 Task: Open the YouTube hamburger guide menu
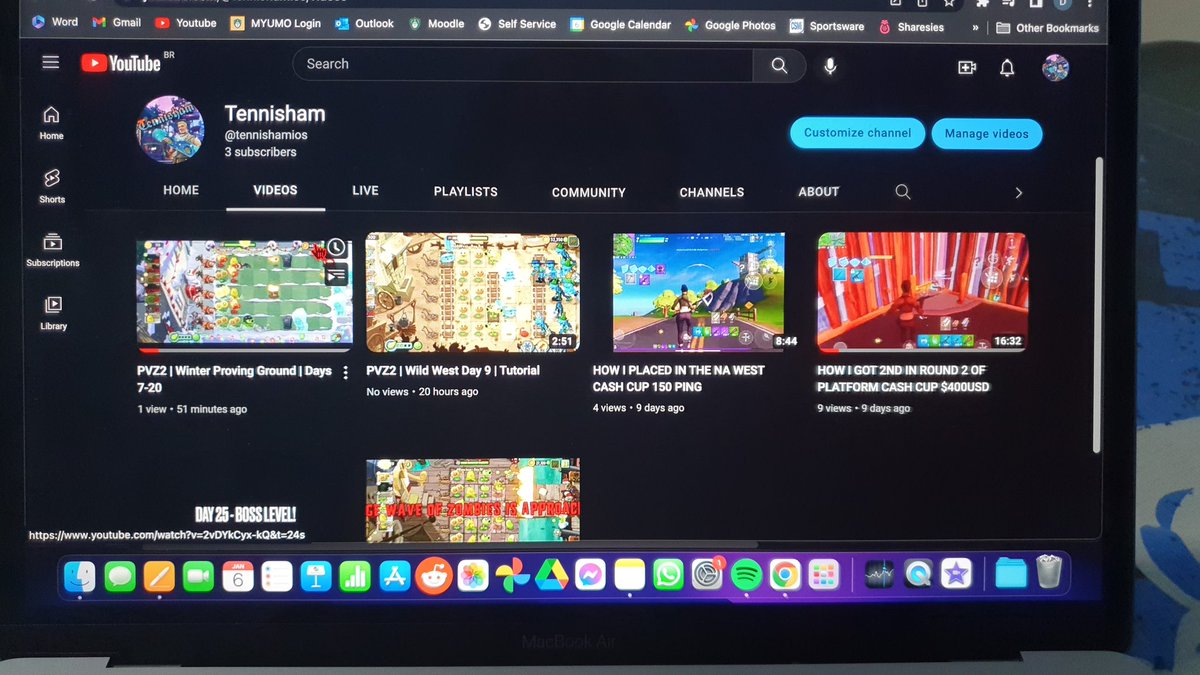(51, 63)
